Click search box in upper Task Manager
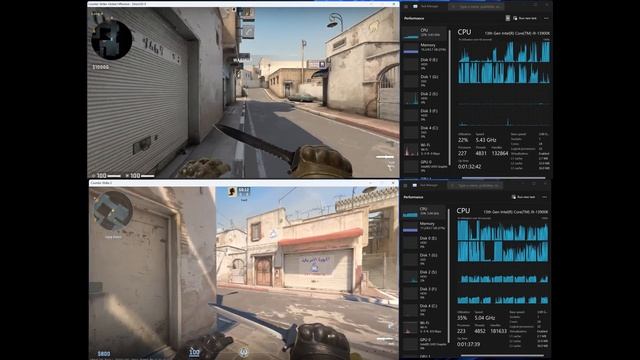Viewport: 640px width, 360px height. tap(476, 7)
